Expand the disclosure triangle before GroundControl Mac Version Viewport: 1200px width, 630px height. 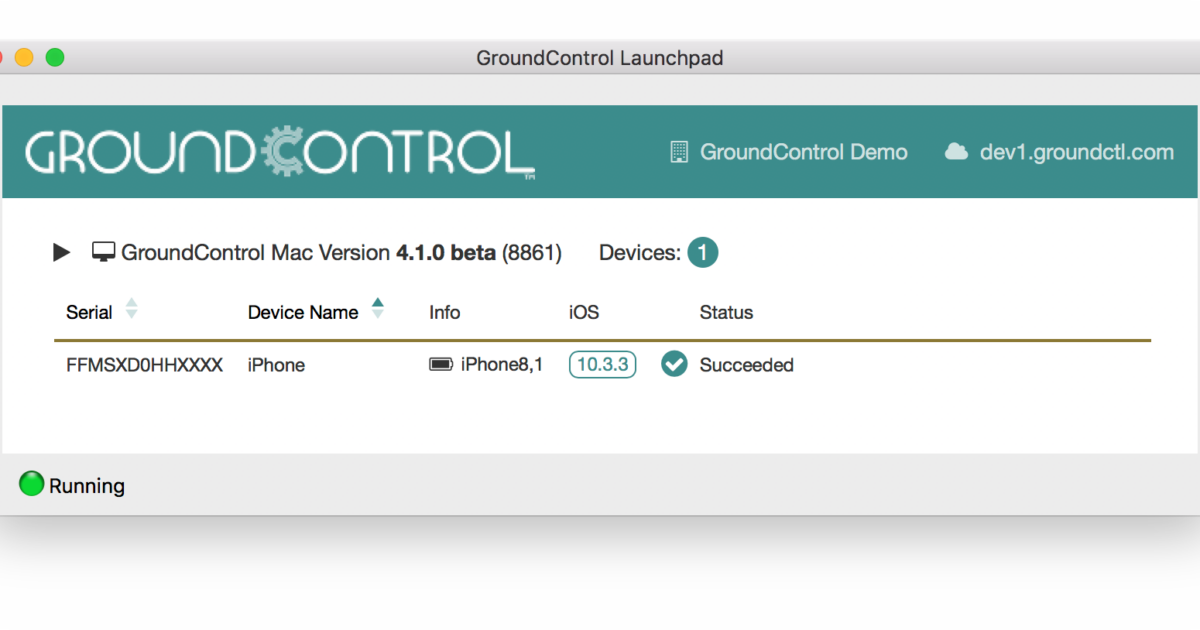tap(61, 252)
